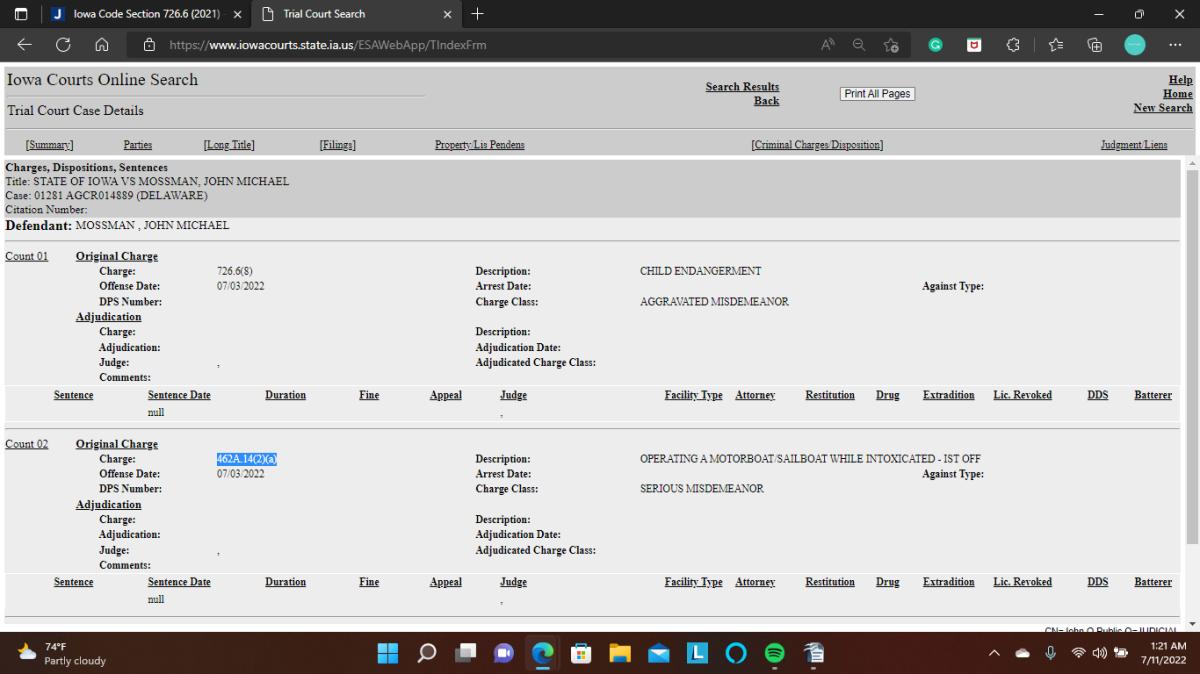Click the zoom out magnifier icon
1200x674 pixels.
[859, 45]
